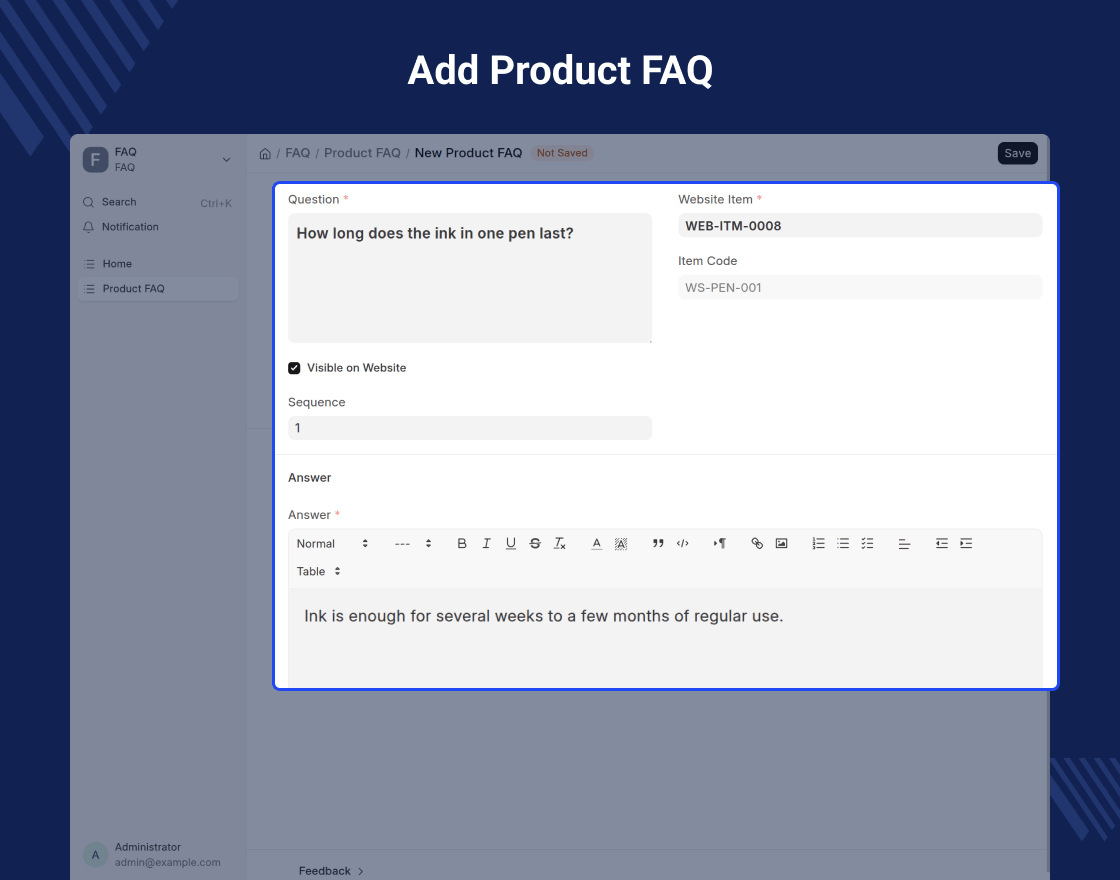Viewport: 1120px width, 880px height.
Task: Go to FAQ breadcrumb link
Action: pos(297,153)
